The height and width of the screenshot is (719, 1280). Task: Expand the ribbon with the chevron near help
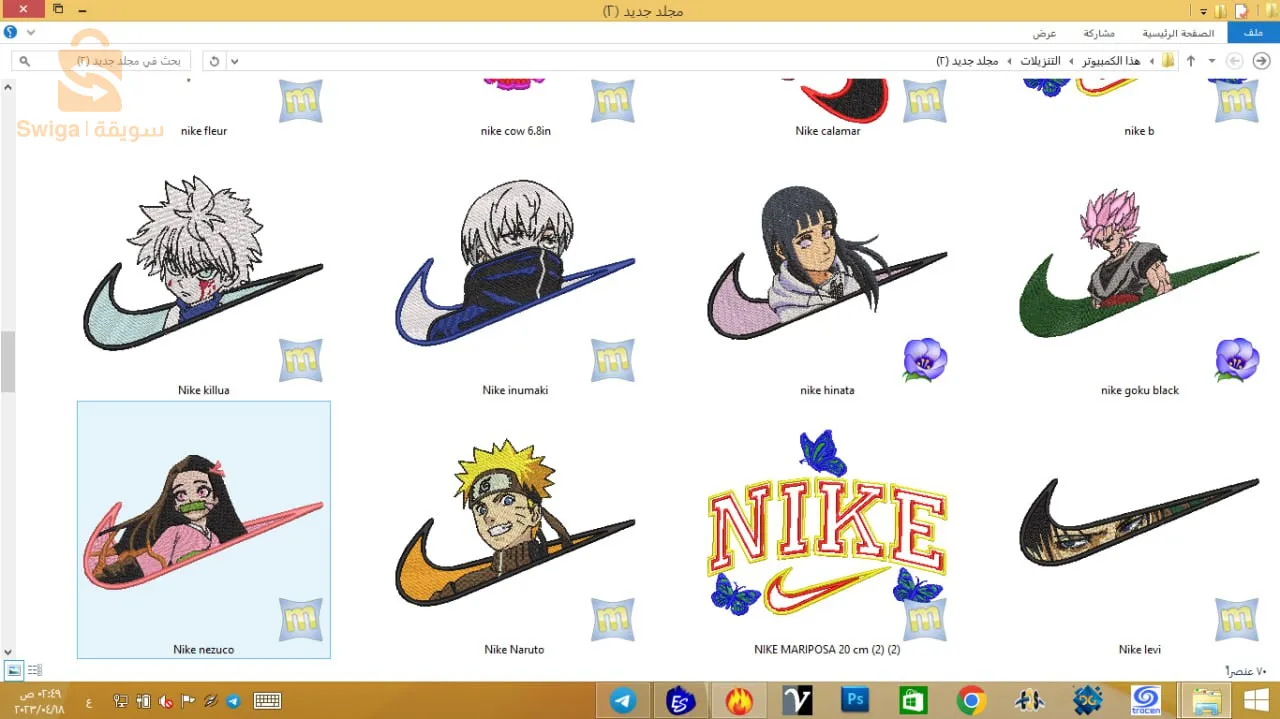(31, 32)
